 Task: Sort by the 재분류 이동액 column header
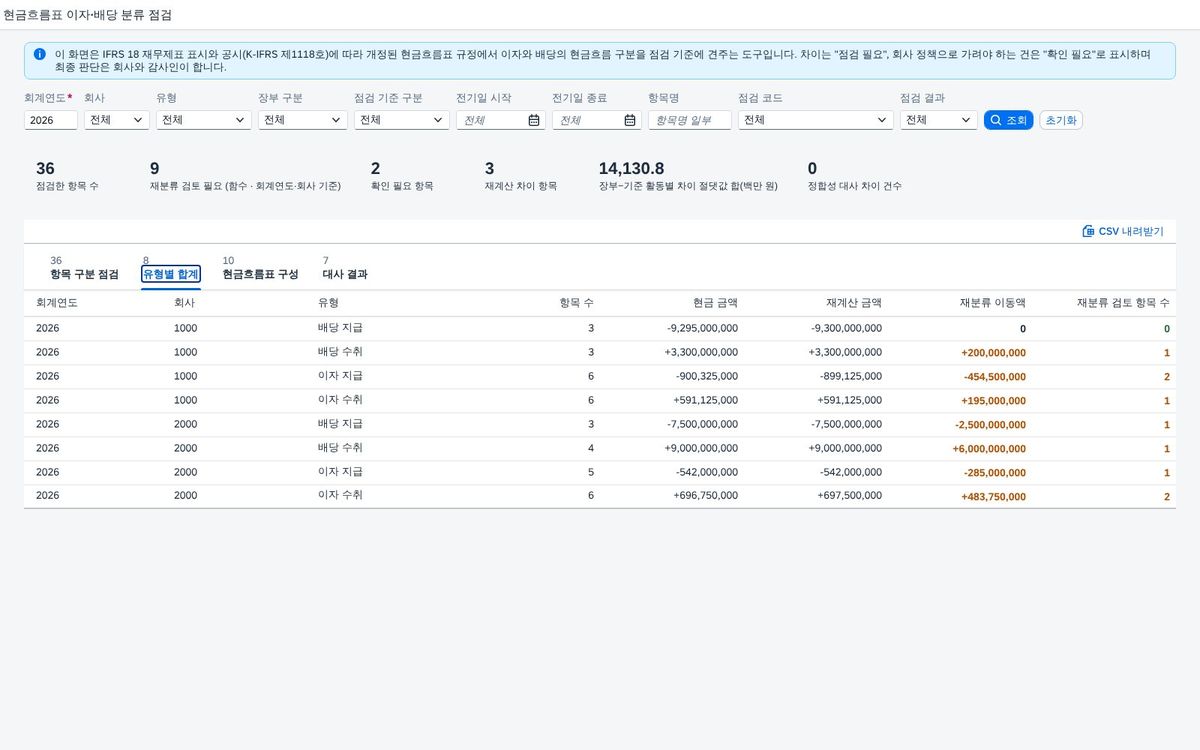pyautogui.click(x=992, y=302)
